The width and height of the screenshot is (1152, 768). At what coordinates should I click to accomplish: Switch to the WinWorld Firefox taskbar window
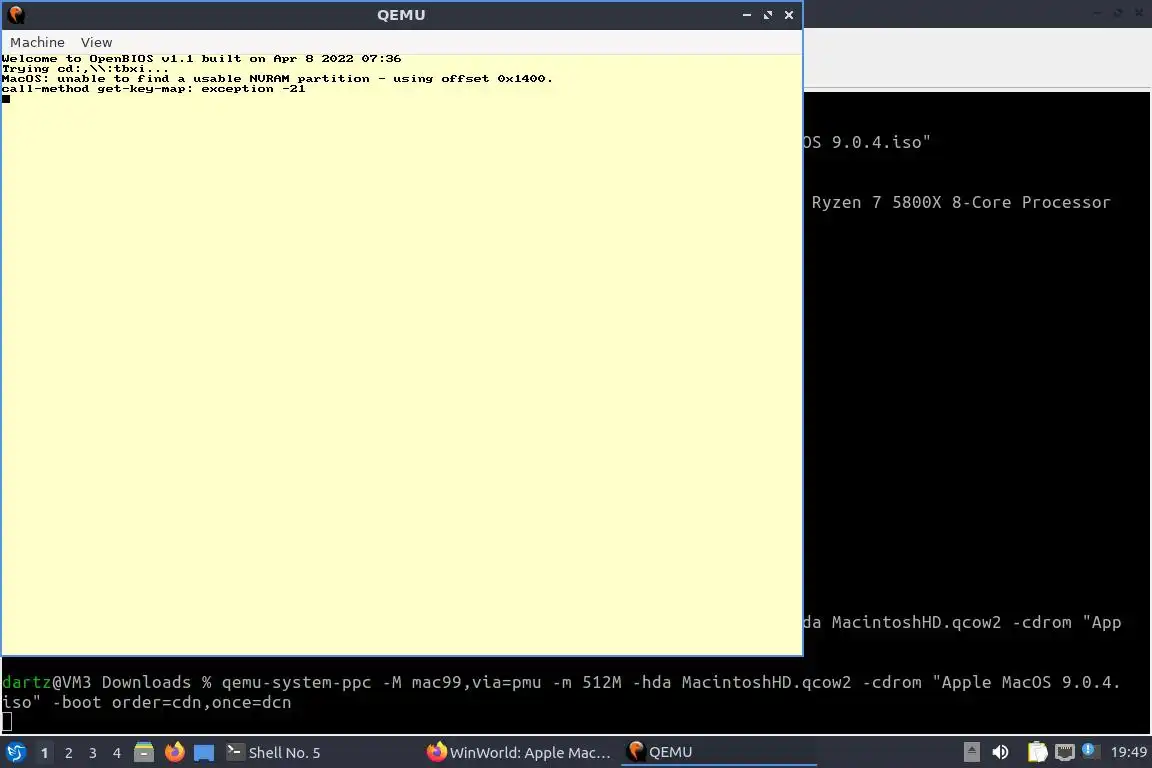(x=519, y=752)
